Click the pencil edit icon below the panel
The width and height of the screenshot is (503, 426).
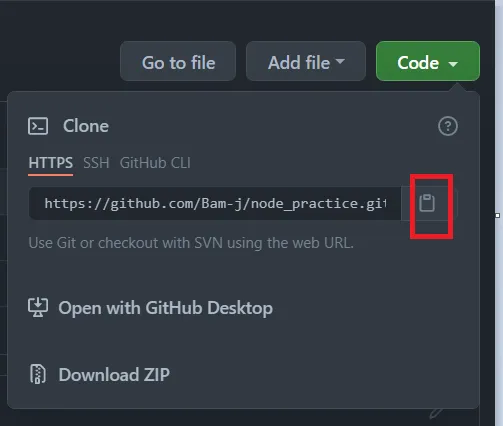[x=436, y=413]
